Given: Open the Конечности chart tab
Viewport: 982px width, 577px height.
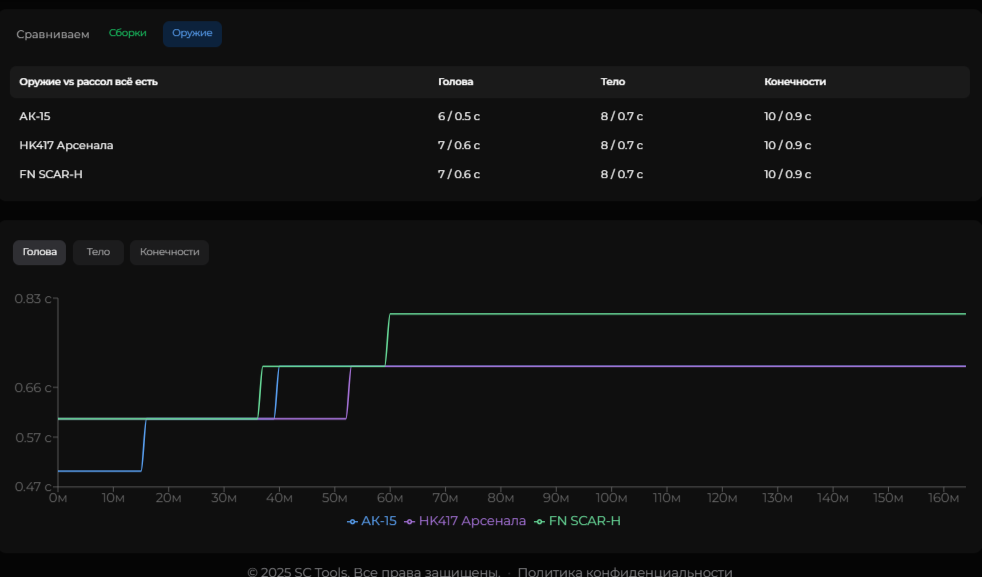Looking at the screenshot, I should [x=169, y=252].
